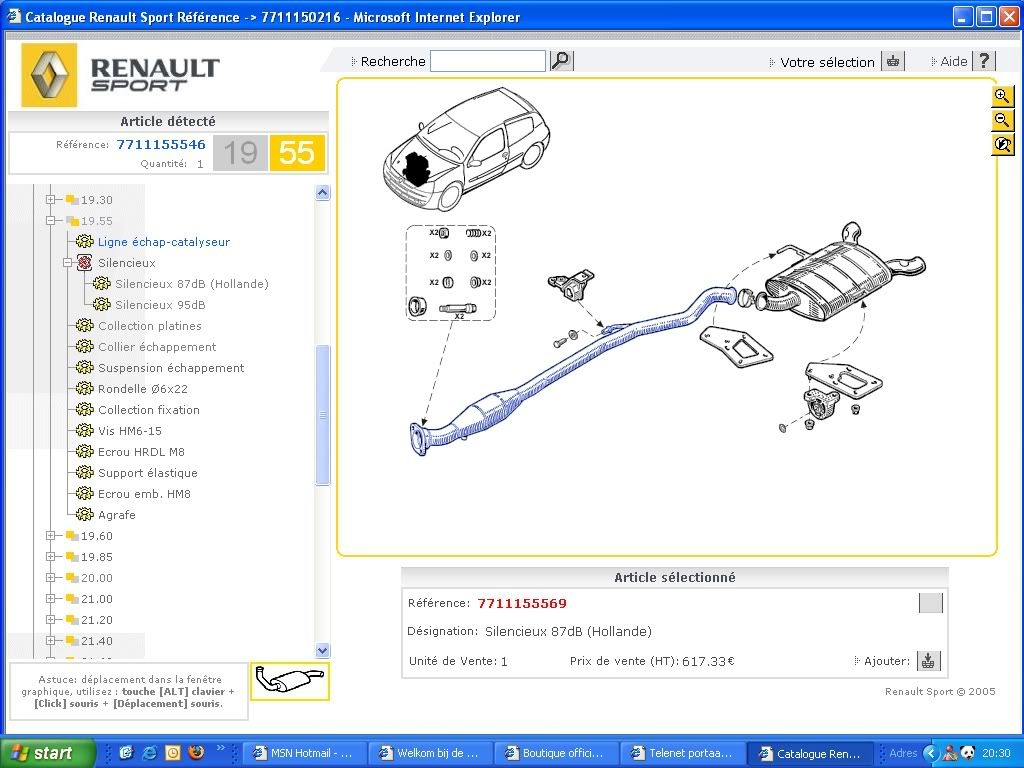Screen dimensions: 1024x768
Task: Open reference 7711155546 link
Action: click(161, 144)
